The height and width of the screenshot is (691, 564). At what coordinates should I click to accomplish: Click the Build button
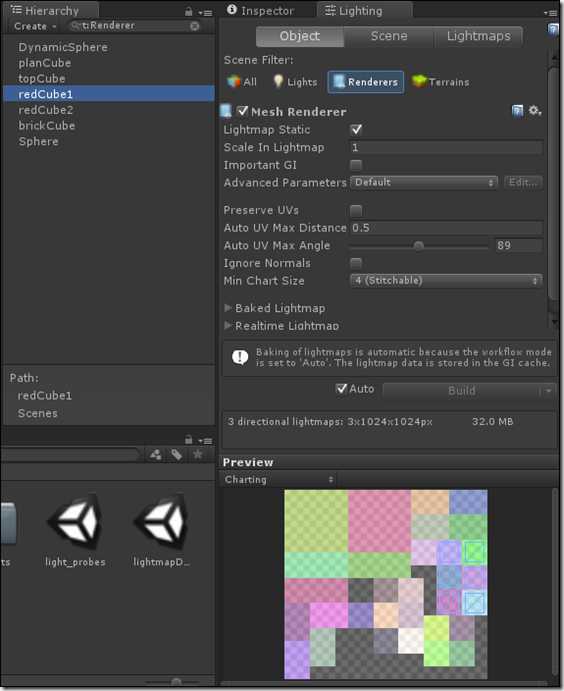coord(461,391)
